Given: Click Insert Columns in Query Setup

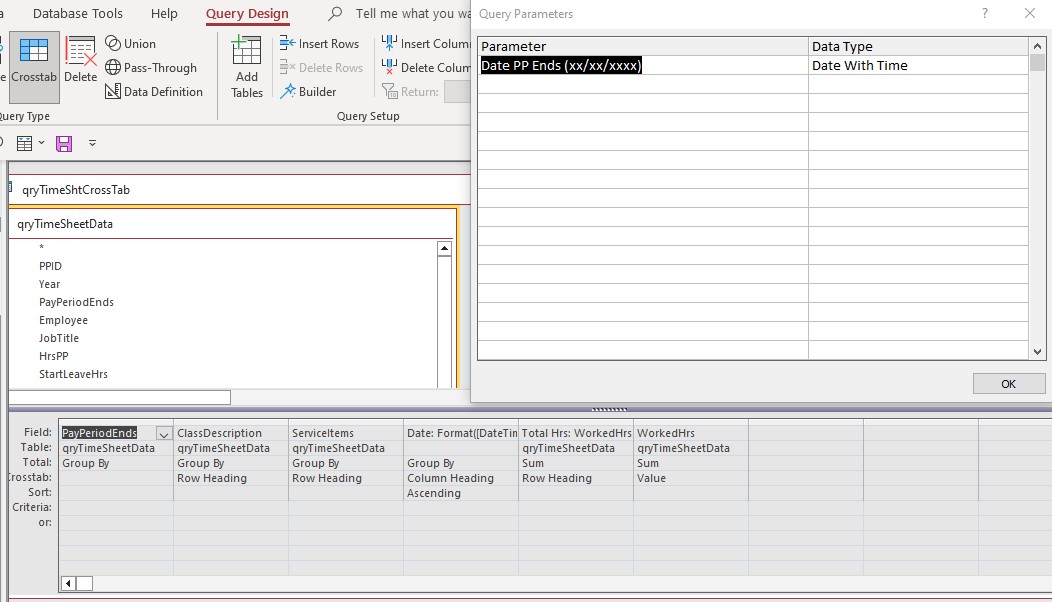Looking at the screenshot, I should tap(430, 43).
